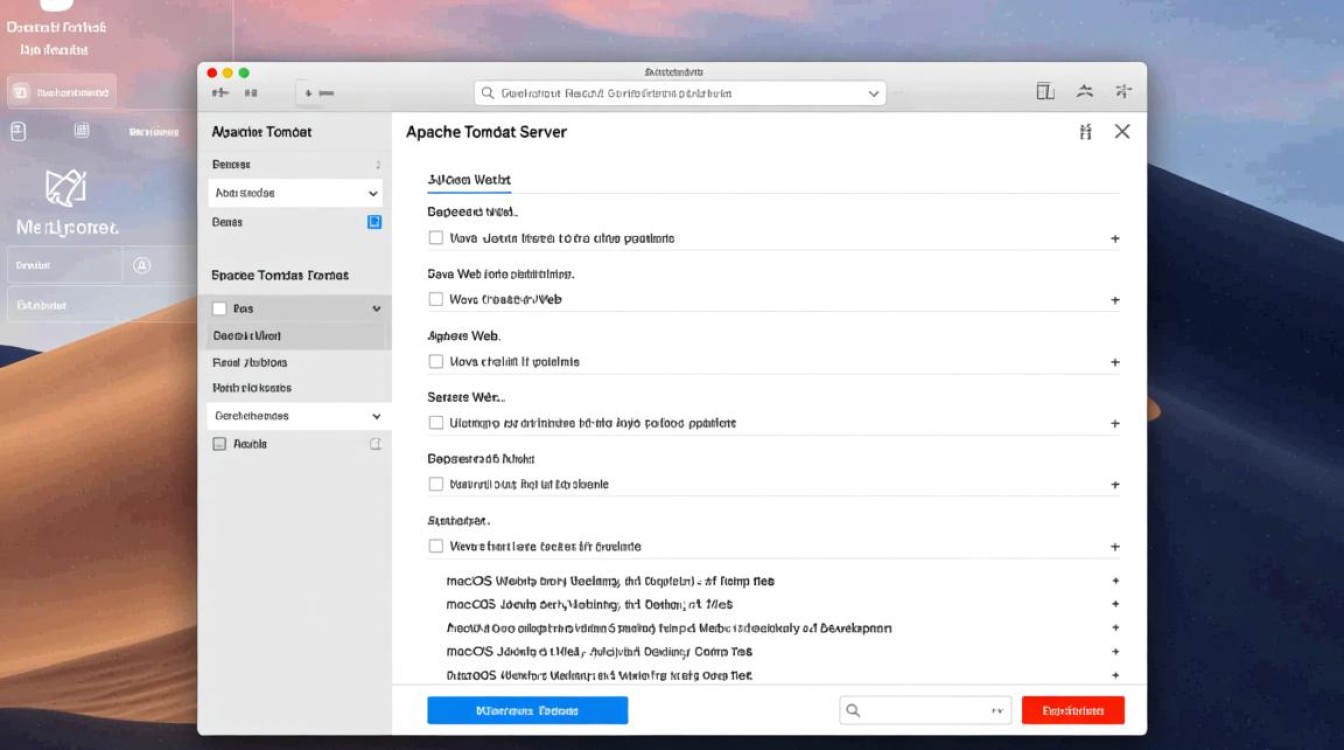Screen dimensions: 1344x750
Task: Check the first checkbox below the underlined tab
Action: (x=436, y=238)
